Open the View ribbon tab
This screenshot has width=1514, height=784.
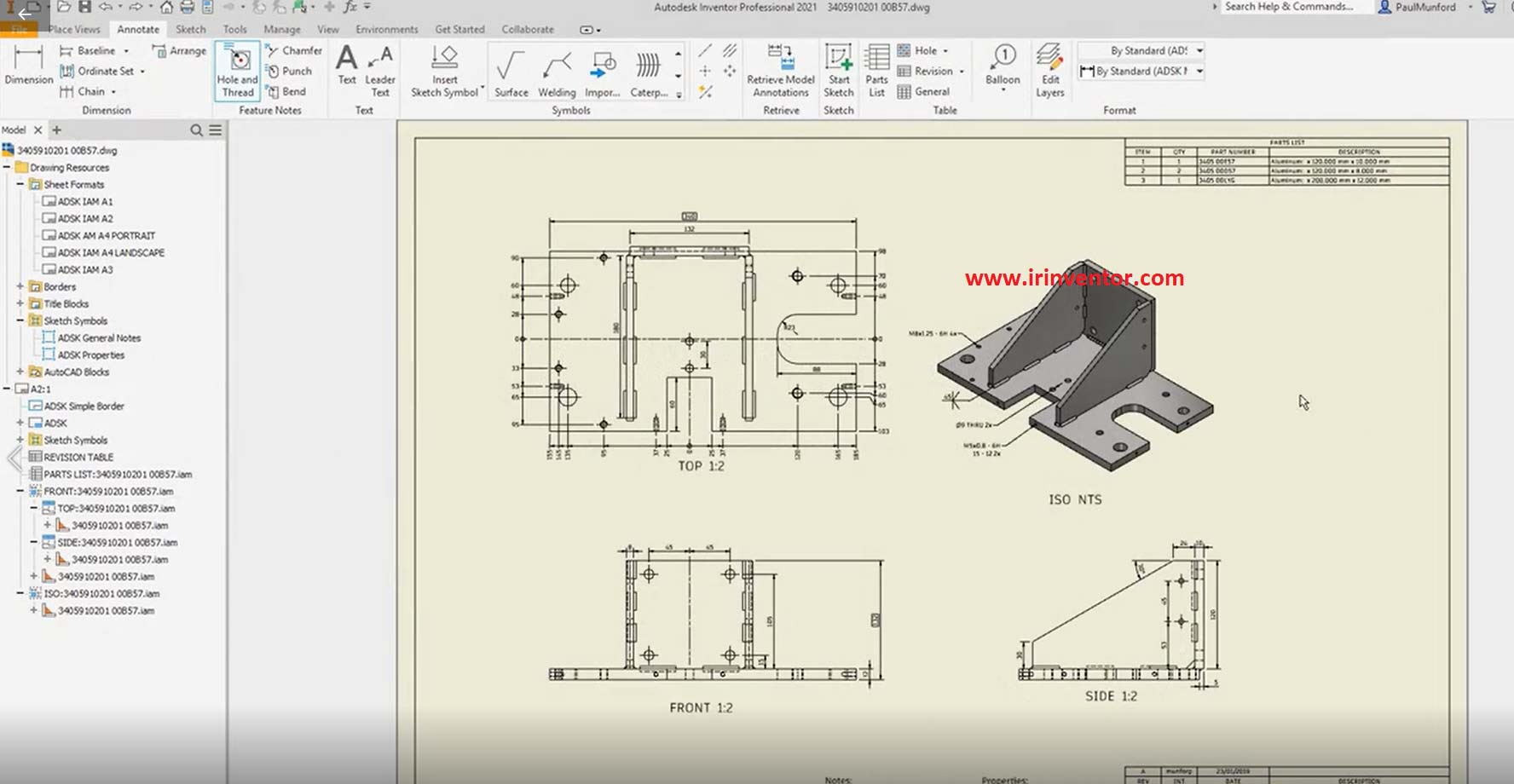pos(328,29)
